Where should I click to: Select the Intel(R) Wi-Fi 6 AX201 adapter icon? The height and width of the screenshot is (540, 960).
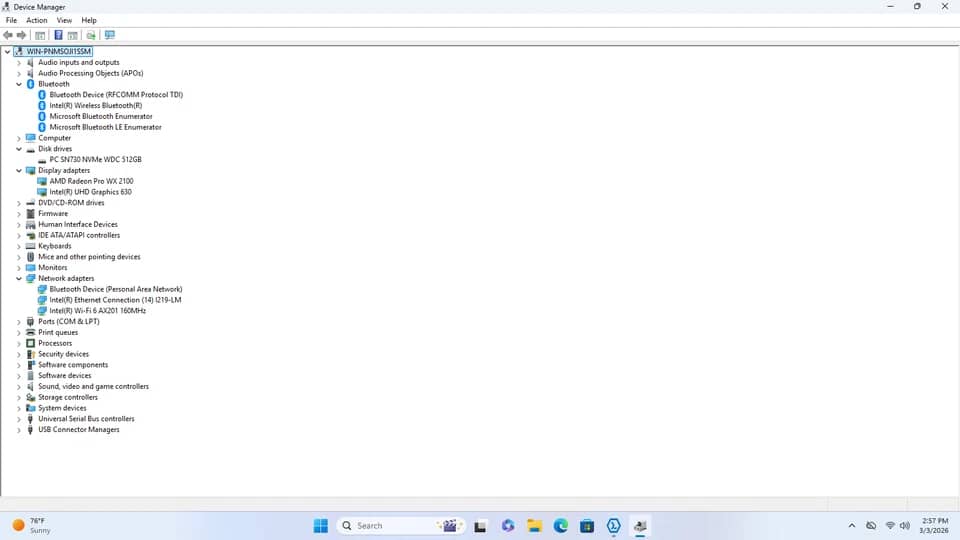[42, 311]
